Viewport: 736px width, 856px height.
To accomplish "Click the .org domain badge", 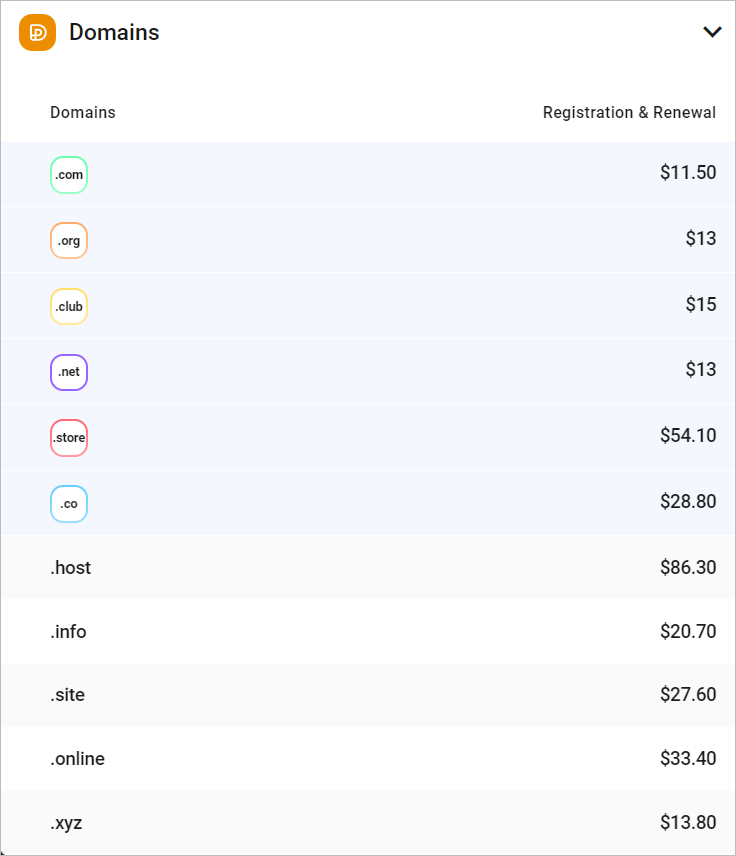I will click(69, 241).
